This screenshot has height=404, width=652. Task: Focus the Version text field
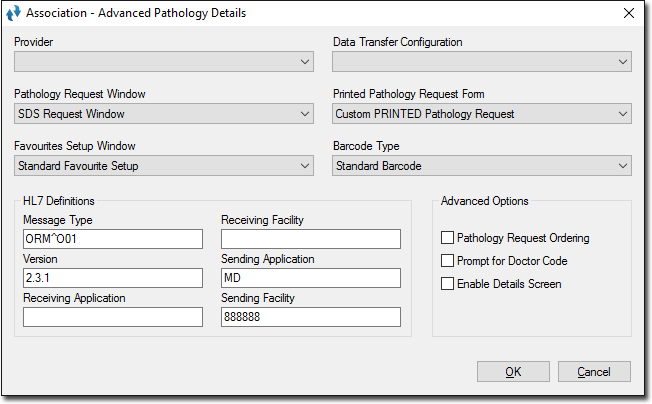(113, 278)
